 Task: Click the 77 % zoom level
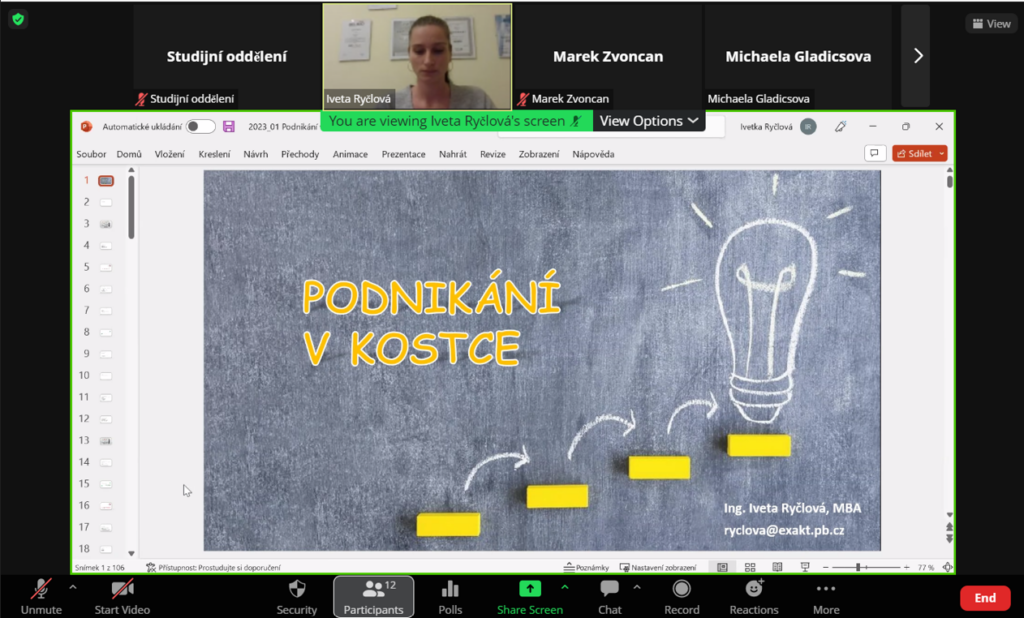tap(925, 568)
